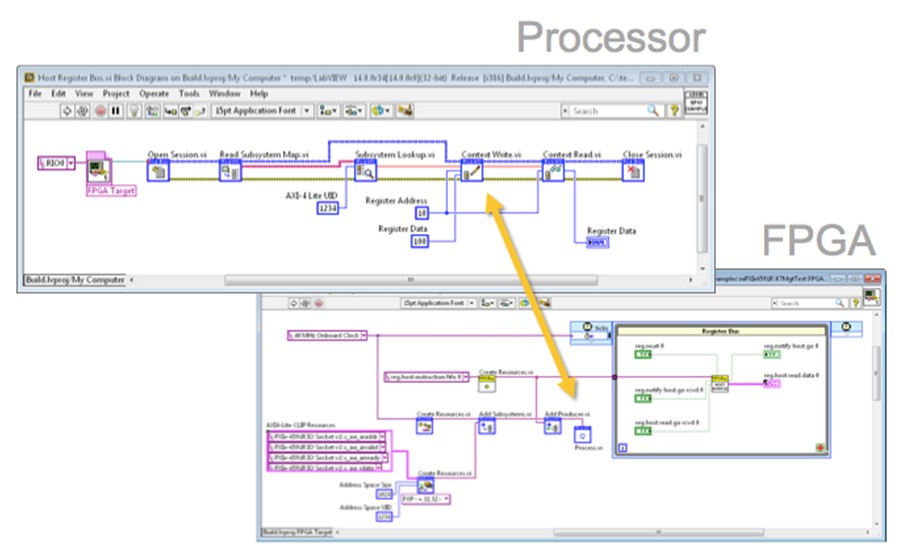Open the Project menu
903x558 pixels.
coord(116,93)
